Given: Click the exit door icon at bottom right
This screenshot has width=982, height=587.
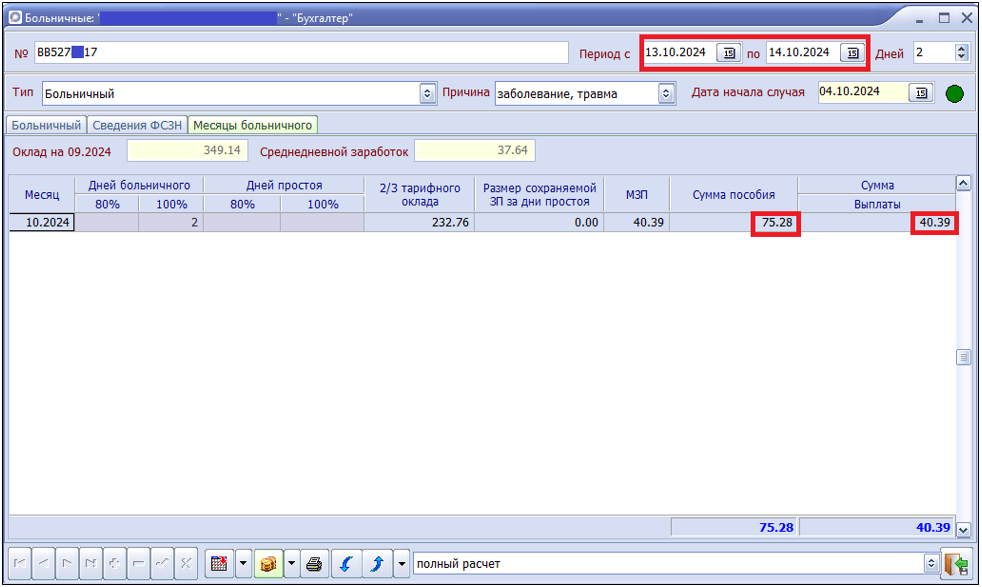Looking at the screenshot, I should [x=957, y=564].
